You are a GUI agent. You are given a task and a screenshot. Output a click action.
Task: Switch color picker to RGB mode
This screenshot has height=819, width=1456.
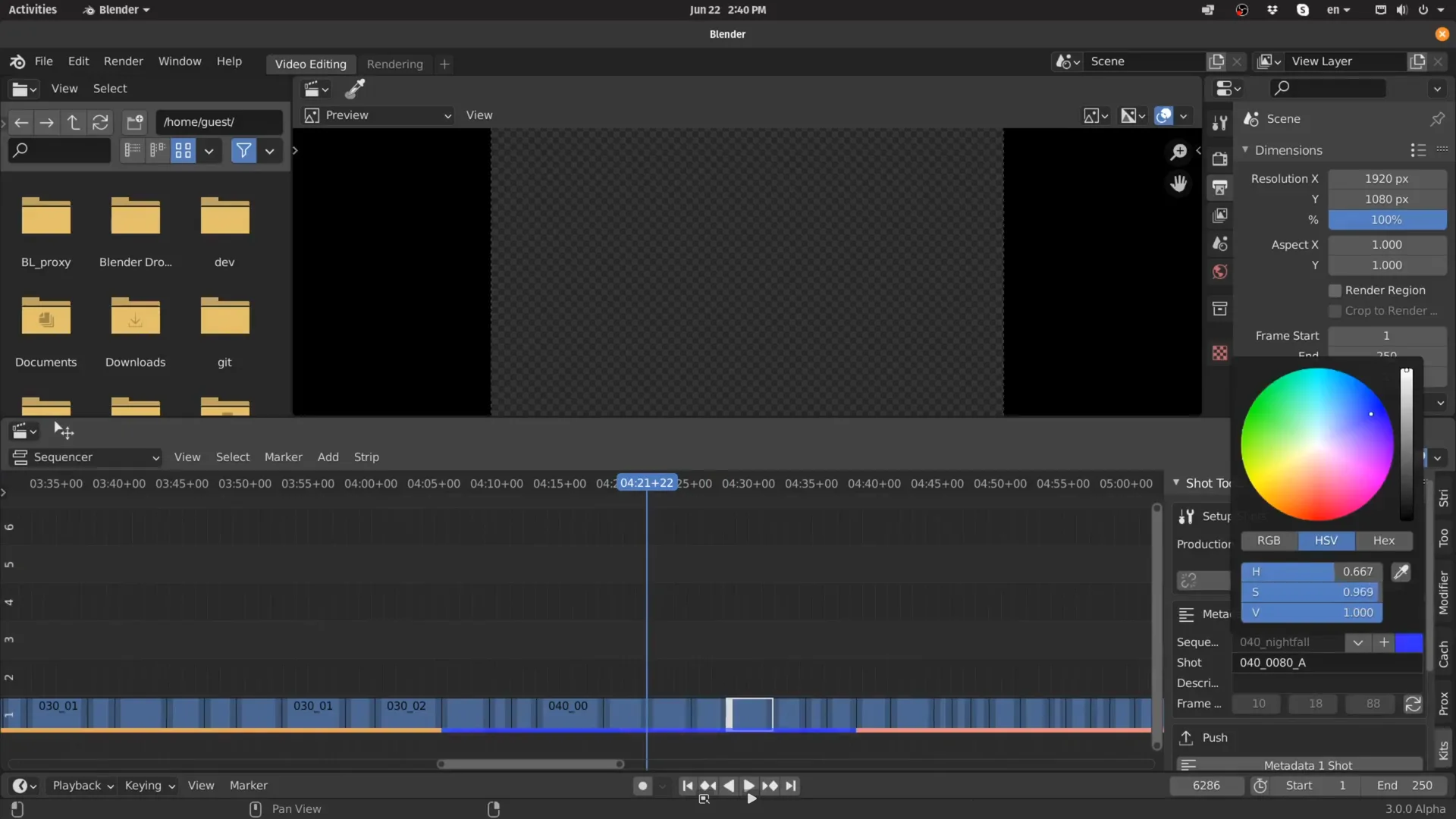point(1269,541)
